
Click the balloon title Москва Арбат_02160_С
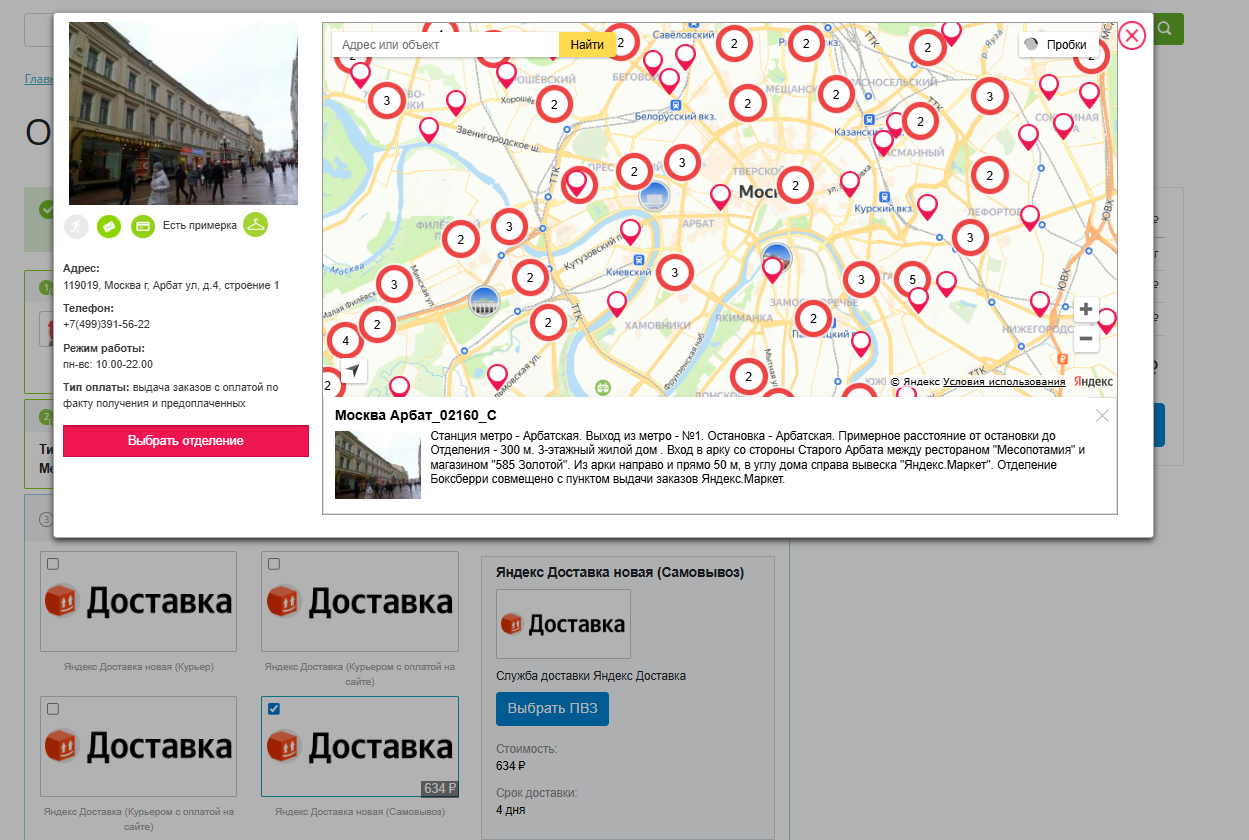(416, 416)
